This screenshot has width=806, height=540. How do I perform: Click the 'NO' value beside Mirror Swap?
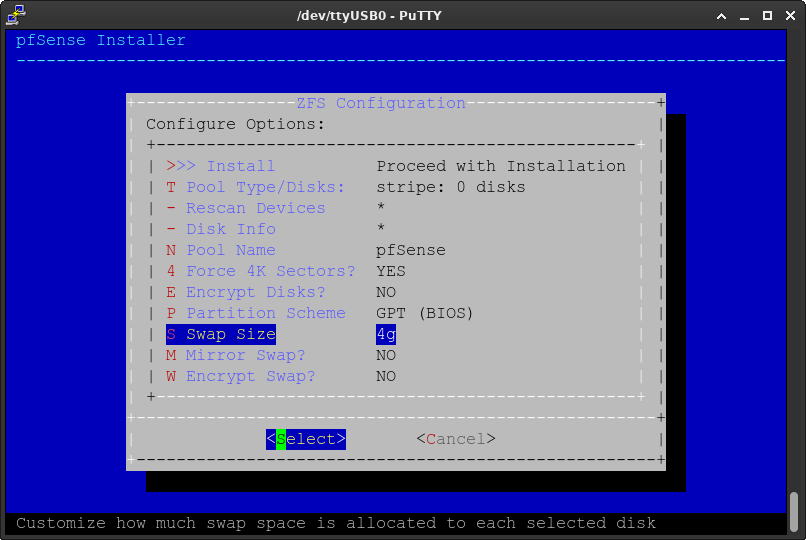pyautogui.click(x=386, y=356)
